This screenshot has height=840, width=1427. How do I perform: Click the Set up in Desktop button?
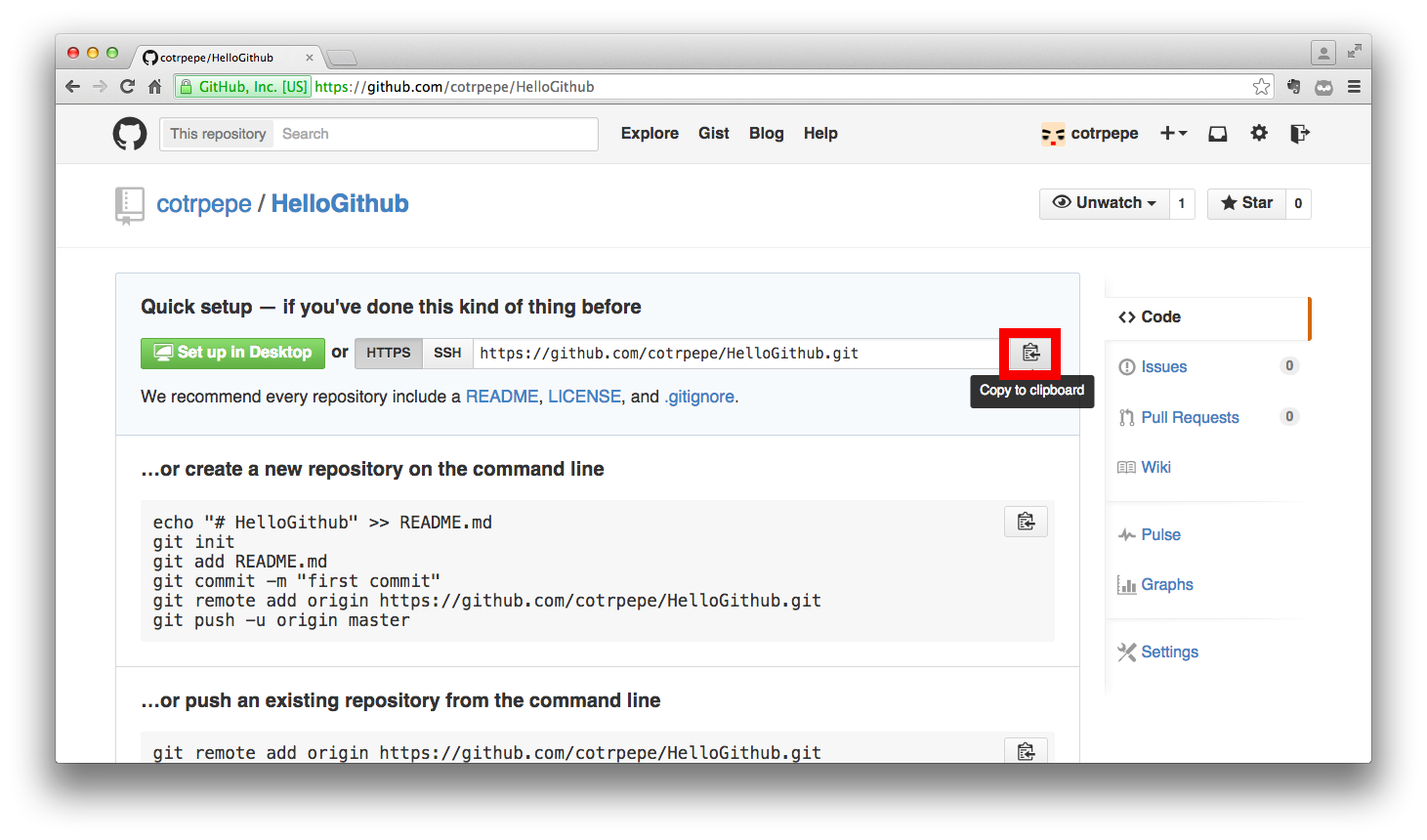(231, 353)
